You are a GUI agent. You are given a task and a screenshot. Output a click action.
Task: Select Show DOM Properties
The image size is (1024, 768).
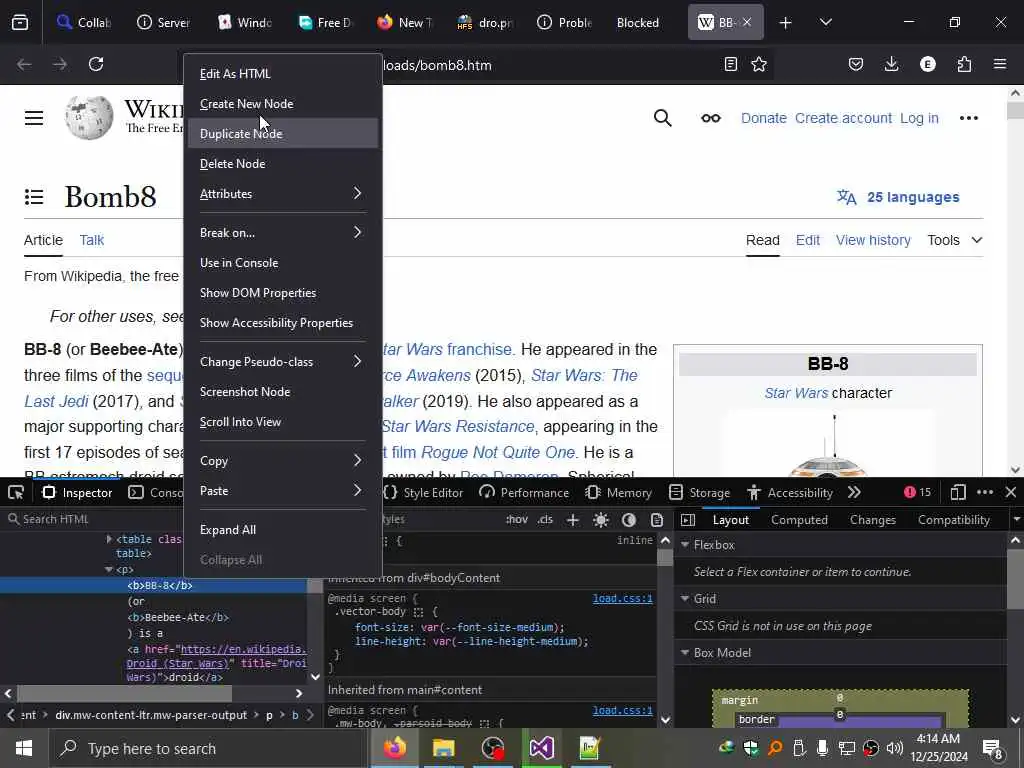283,293
